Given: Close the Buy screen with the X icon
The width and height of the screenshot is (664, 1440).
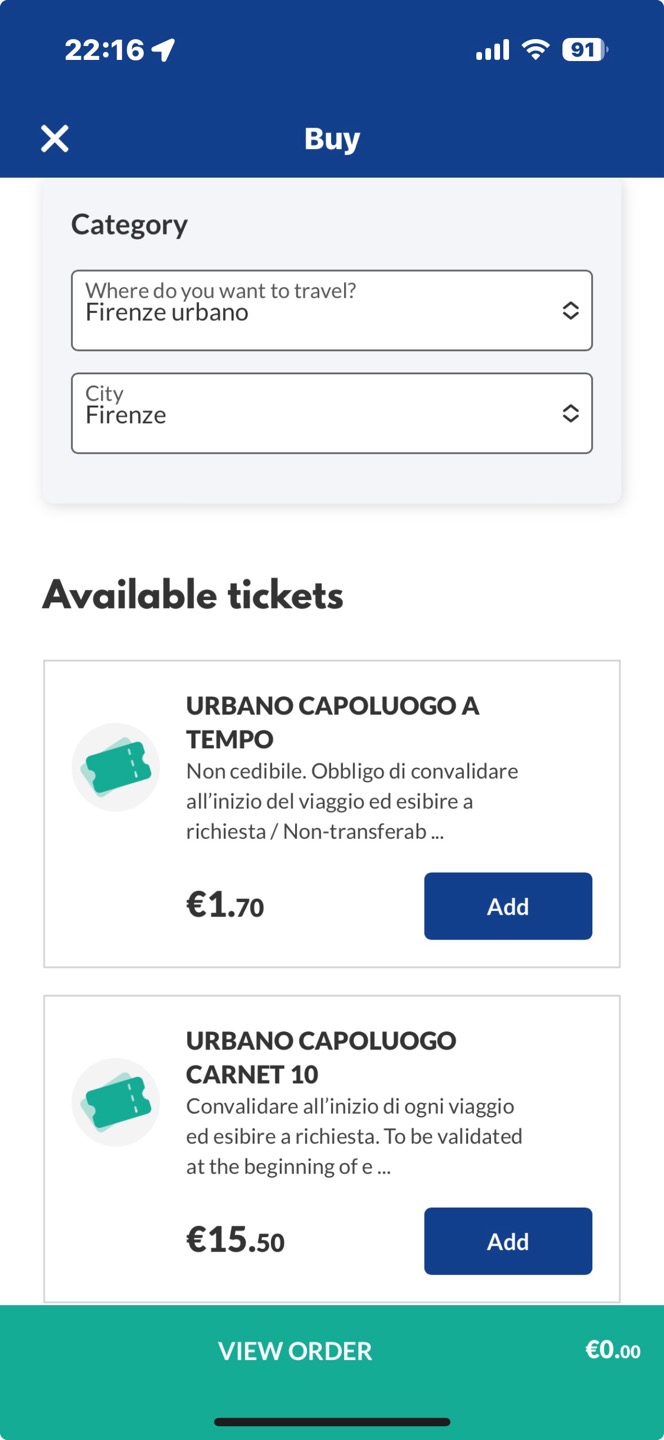Looking at the screenshot, I should (x=54, y=139).
